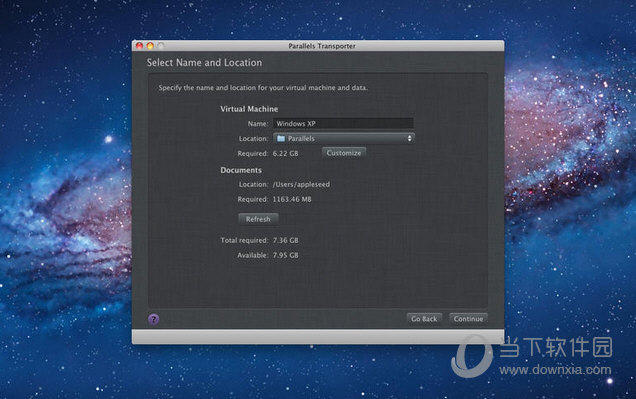Click the Parallels Transporter title text

[322, 46]
